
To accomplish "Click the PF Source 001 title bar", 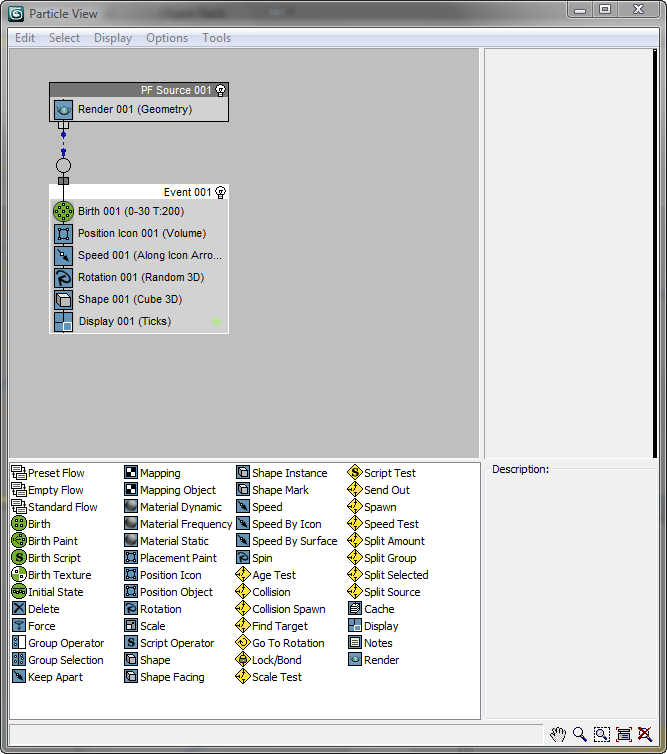I will click(x=138, y=90).
